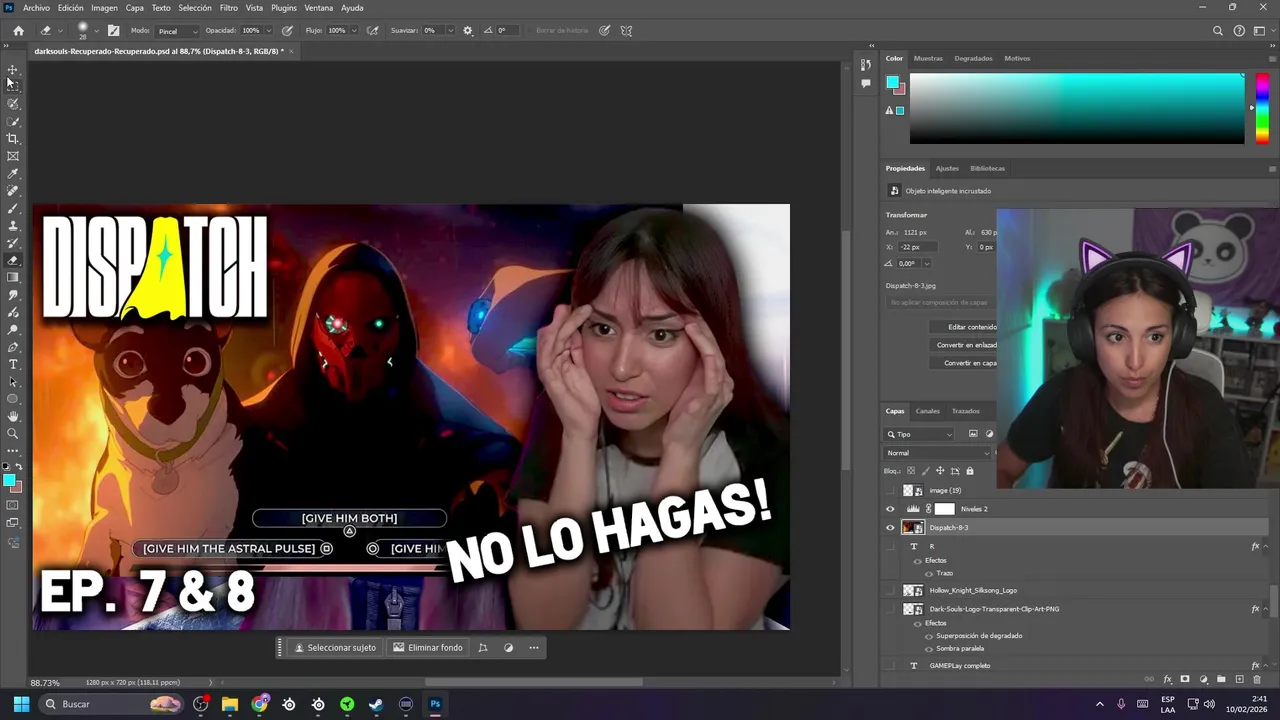The image size is (1280, 720).
Task: Create new adjustment layer icon
Action: 1203,679
